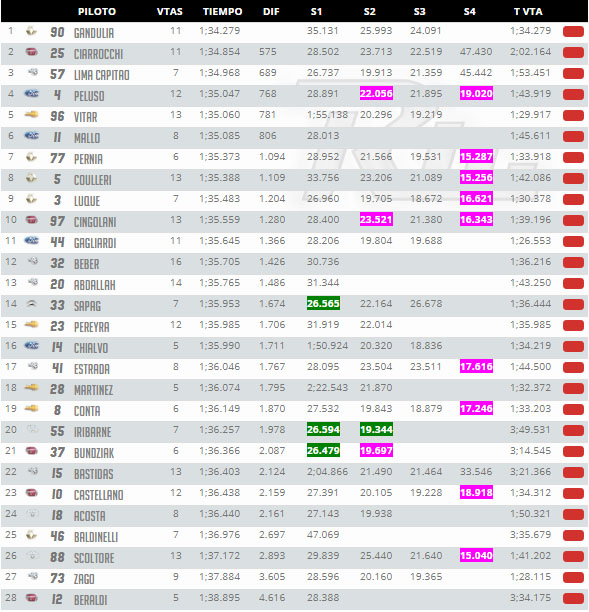Click the Ford logo beside Chialvo
This screenshot has width=589, height=612.
31,345
